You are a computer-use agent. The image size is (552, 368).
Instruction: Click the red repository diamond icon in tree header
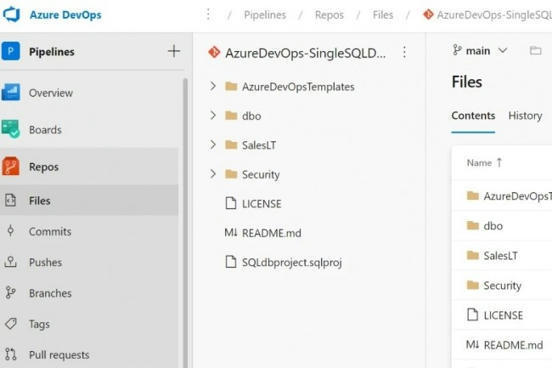coord(214,52)
